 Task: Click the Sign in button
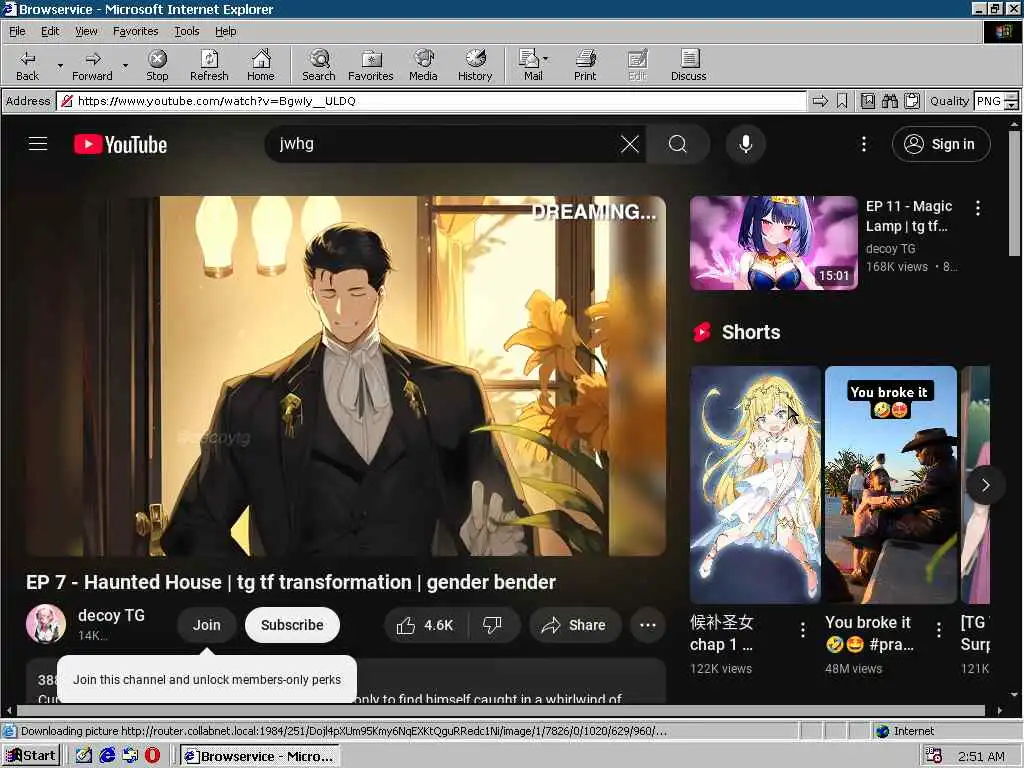(941, 144)
